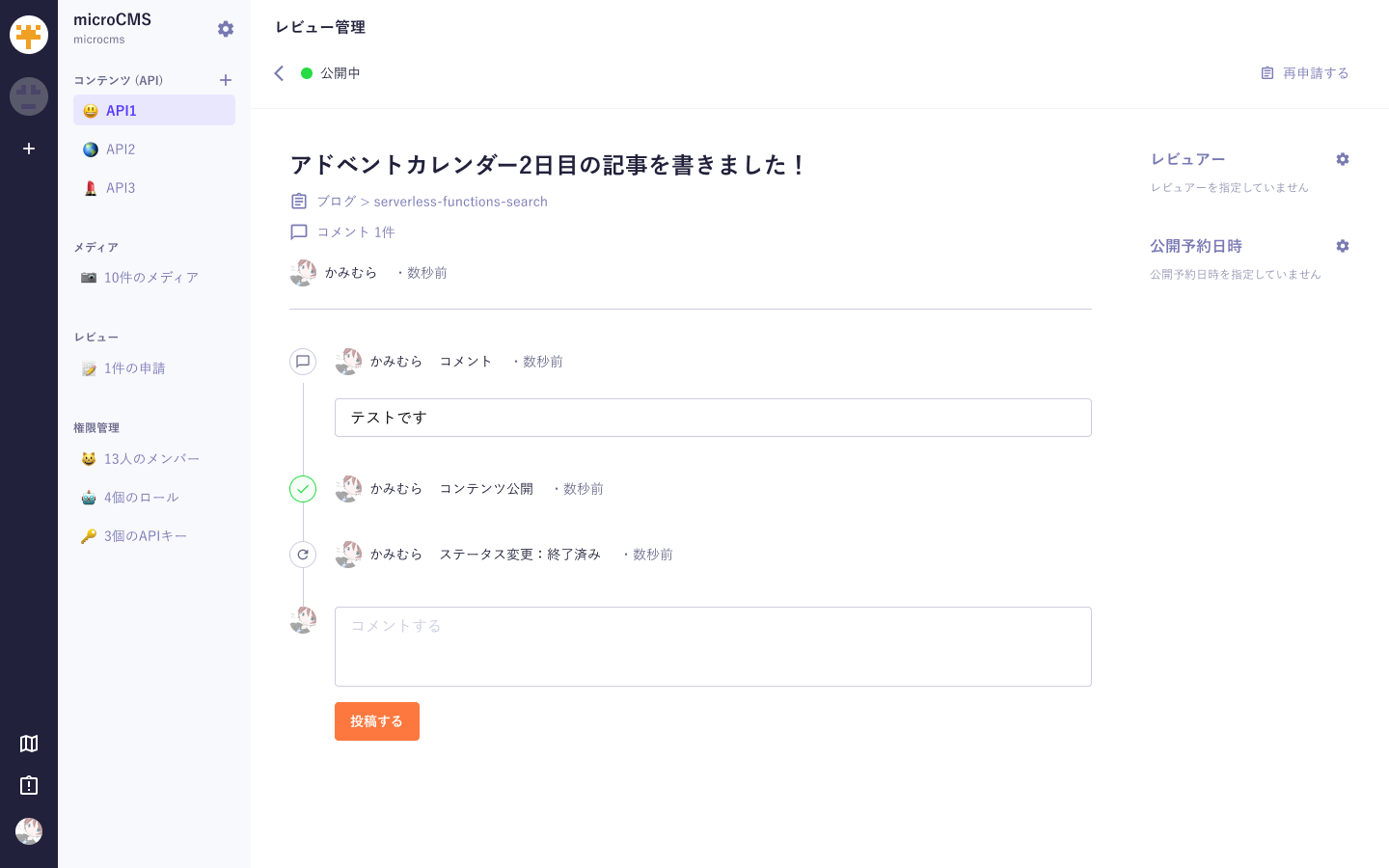This screenshot has height=868, width=1389.
Task: Open user profile avatar at bottom left
Action: pyautogui.click(x=29, y=831)
